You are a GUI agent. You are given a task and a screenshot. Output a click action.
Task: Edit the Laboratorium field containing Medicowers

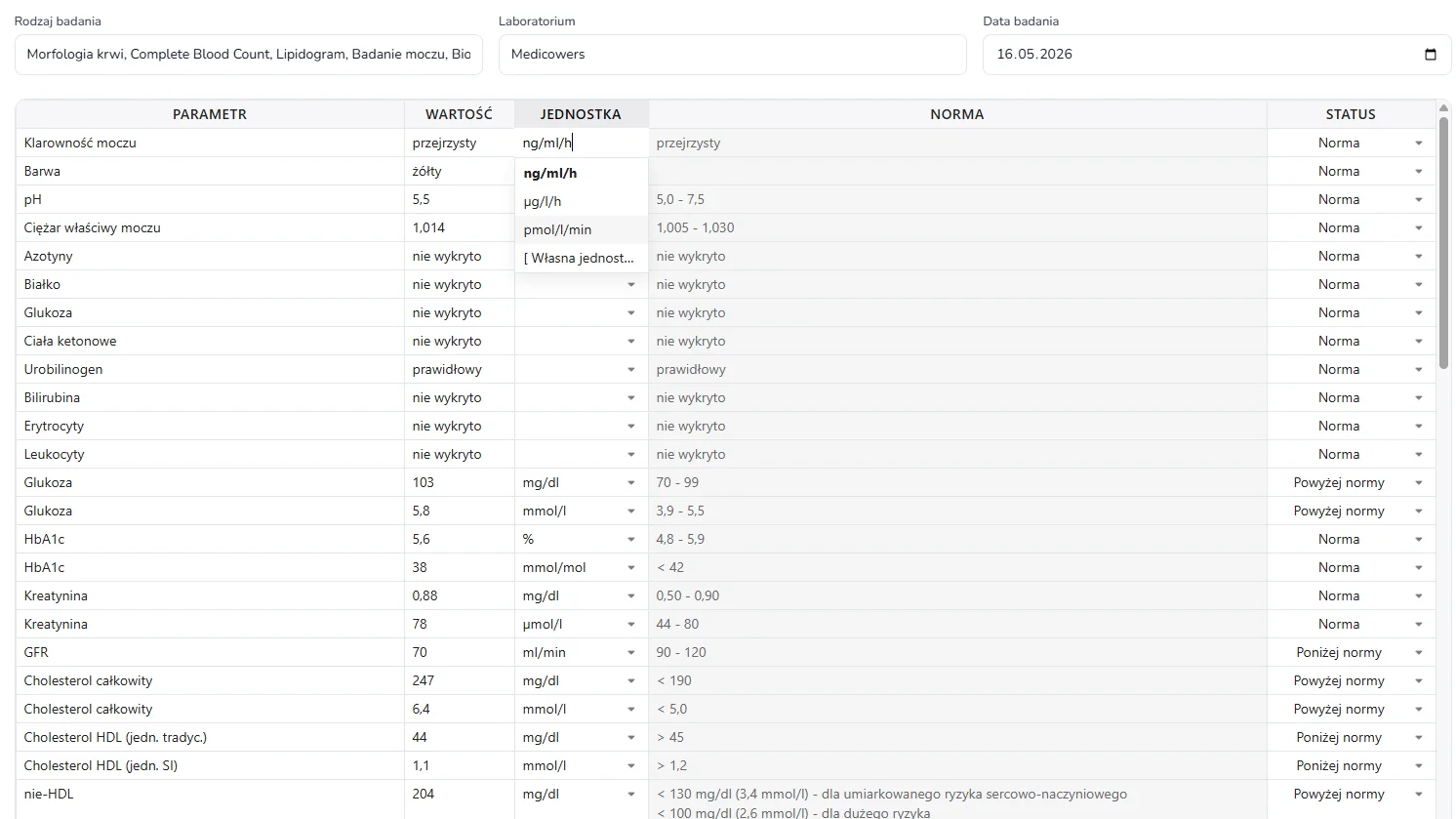733,55
